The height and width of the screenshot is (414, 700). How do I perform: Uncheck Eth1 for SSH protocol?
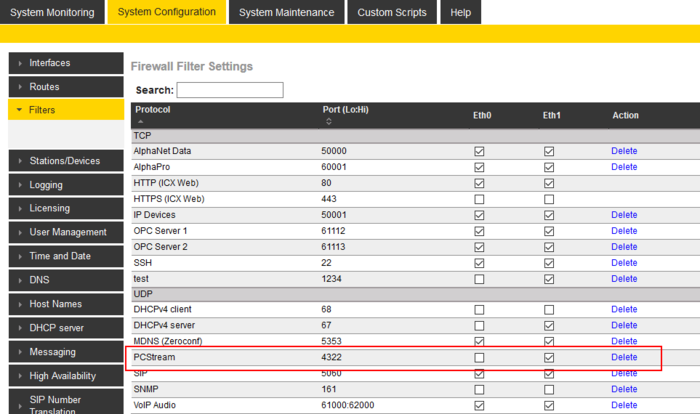[549, 263]
